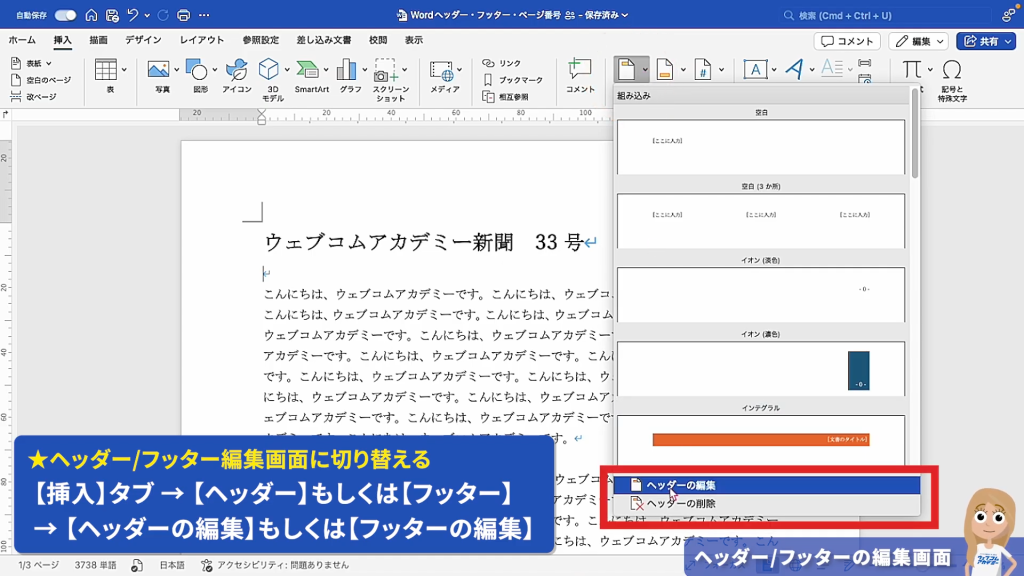This screenshot has width=1024, height=576.
Task: Open the 校閲 review tab
Action: point(377,40)
